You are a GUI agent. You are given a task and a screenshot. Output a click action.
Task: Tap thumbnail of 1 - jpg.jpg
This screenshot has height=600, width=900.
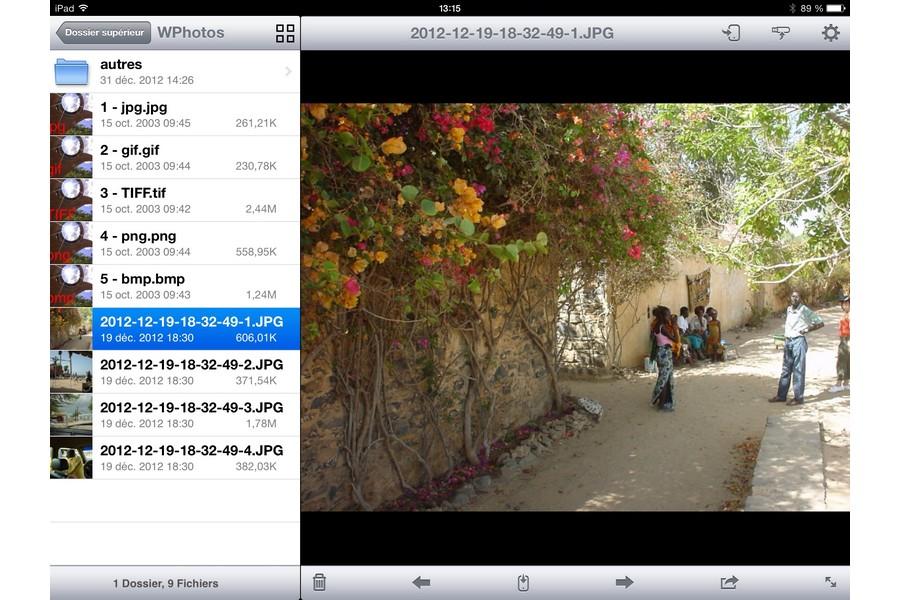pyautogui.click(x=71, y=114)
